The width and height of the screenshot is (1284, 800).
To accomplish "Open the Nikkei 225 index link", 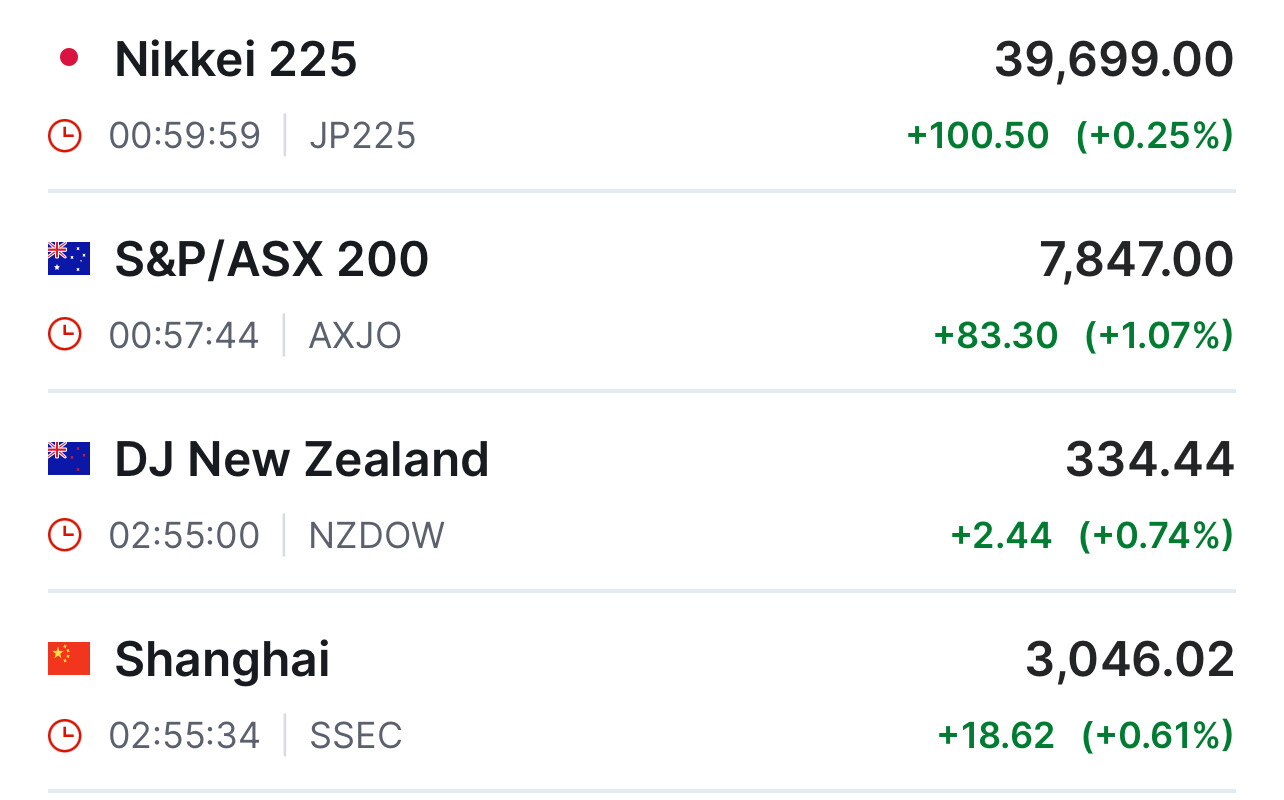I will pos(236,60).
